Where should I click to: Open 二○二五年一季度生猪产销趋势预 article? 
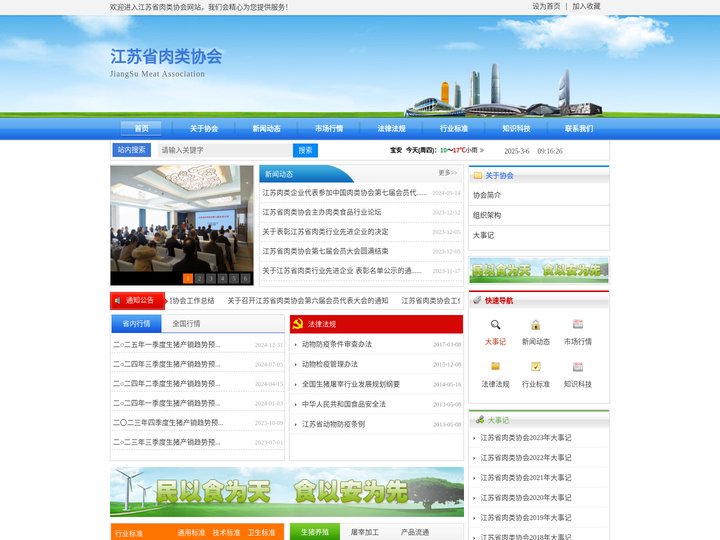click(167, 344)
